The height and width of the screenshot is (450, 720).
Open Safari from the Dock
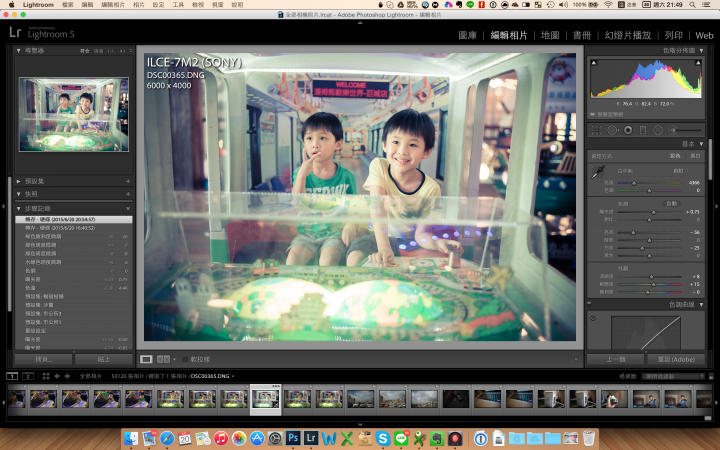tap(167, 438)
